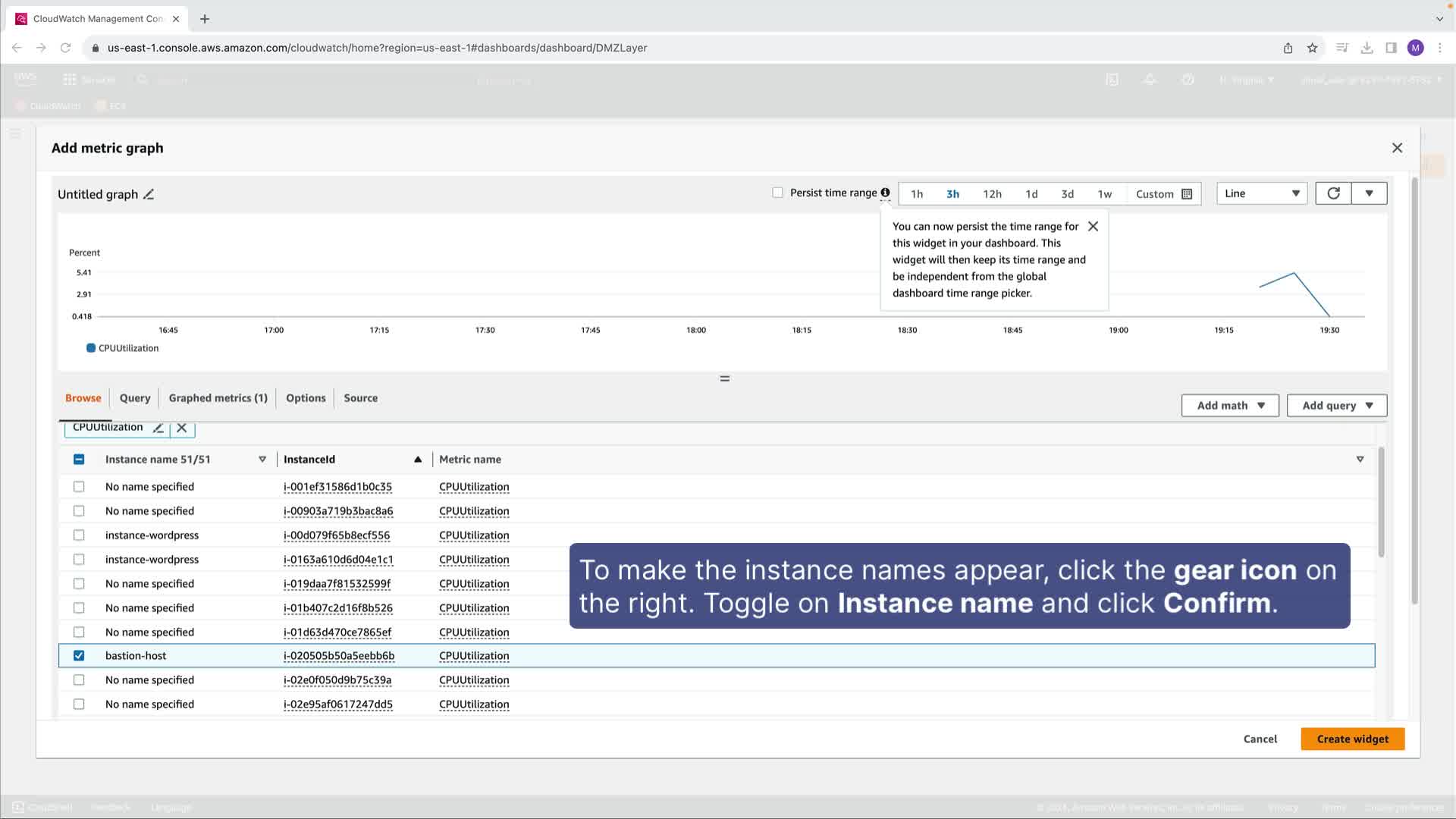1456x819 pixels.
Task: Open the Source tab
Action: tap(360, 398)
